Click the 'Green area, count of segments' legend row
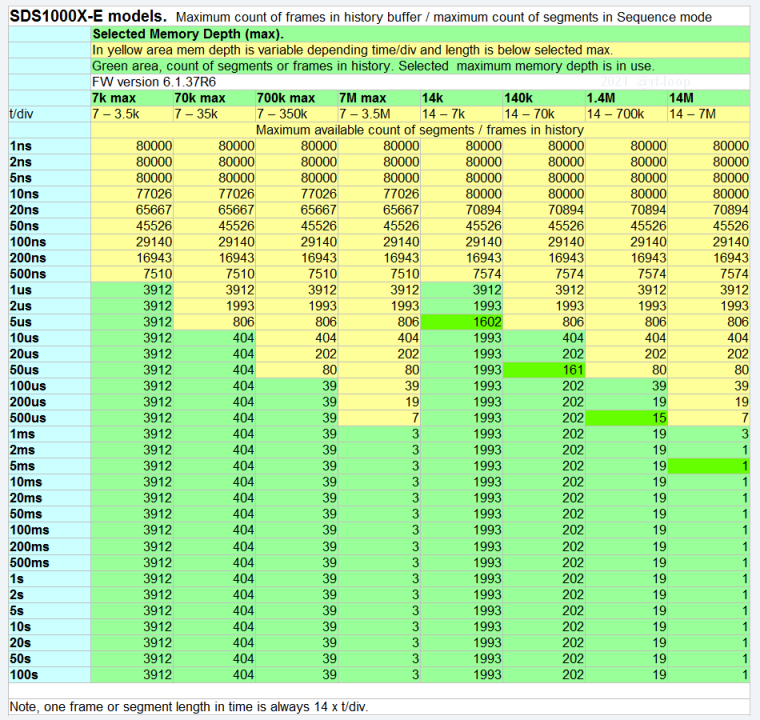This screenshot has width=760, height=720. (420, 66)
